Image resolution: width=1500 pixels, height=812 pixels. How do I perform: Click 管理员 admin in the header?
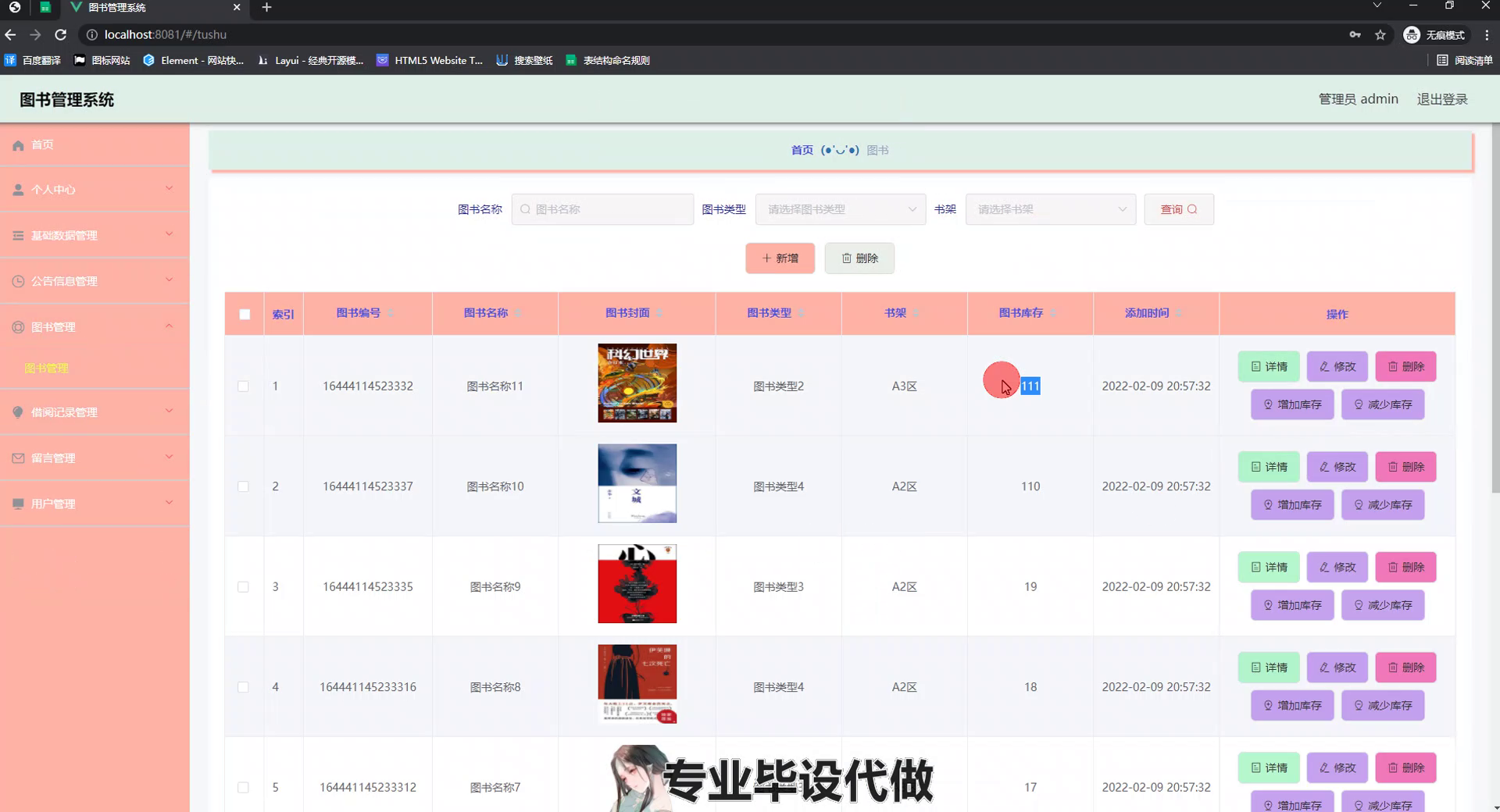[x=1358, y=99]
